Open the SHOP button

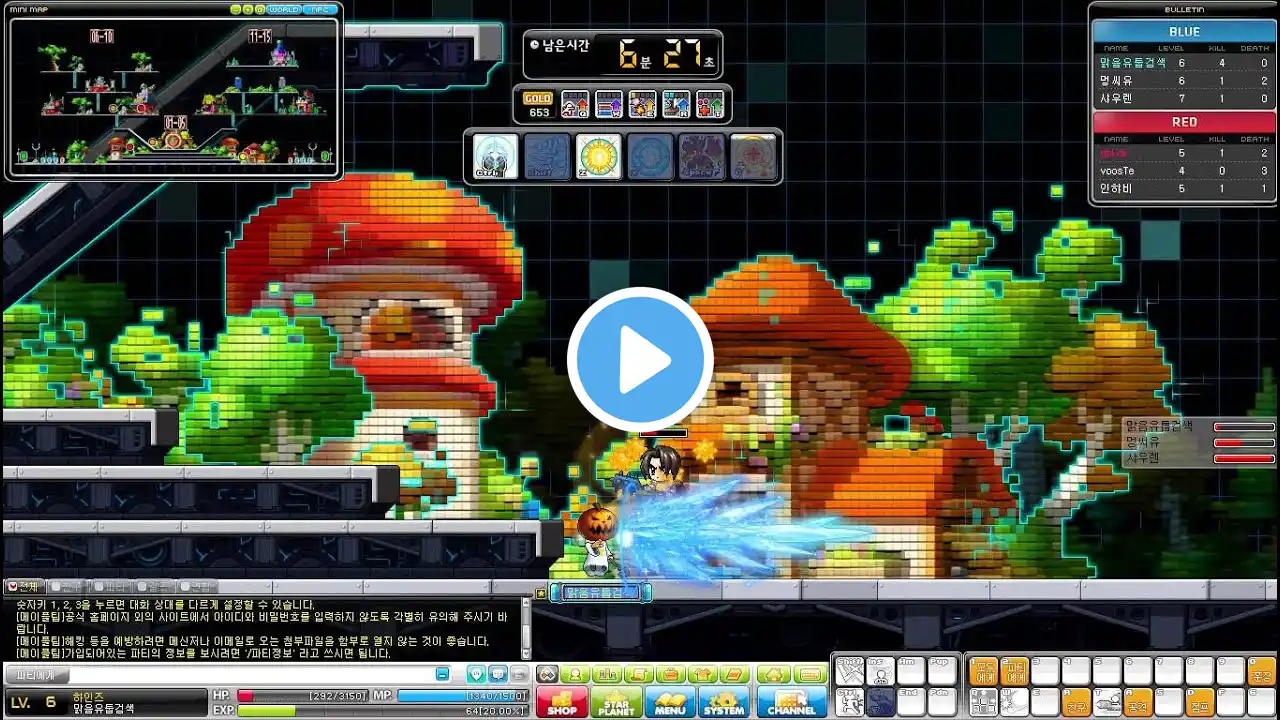pyautogui.click(x=562, y=701)
